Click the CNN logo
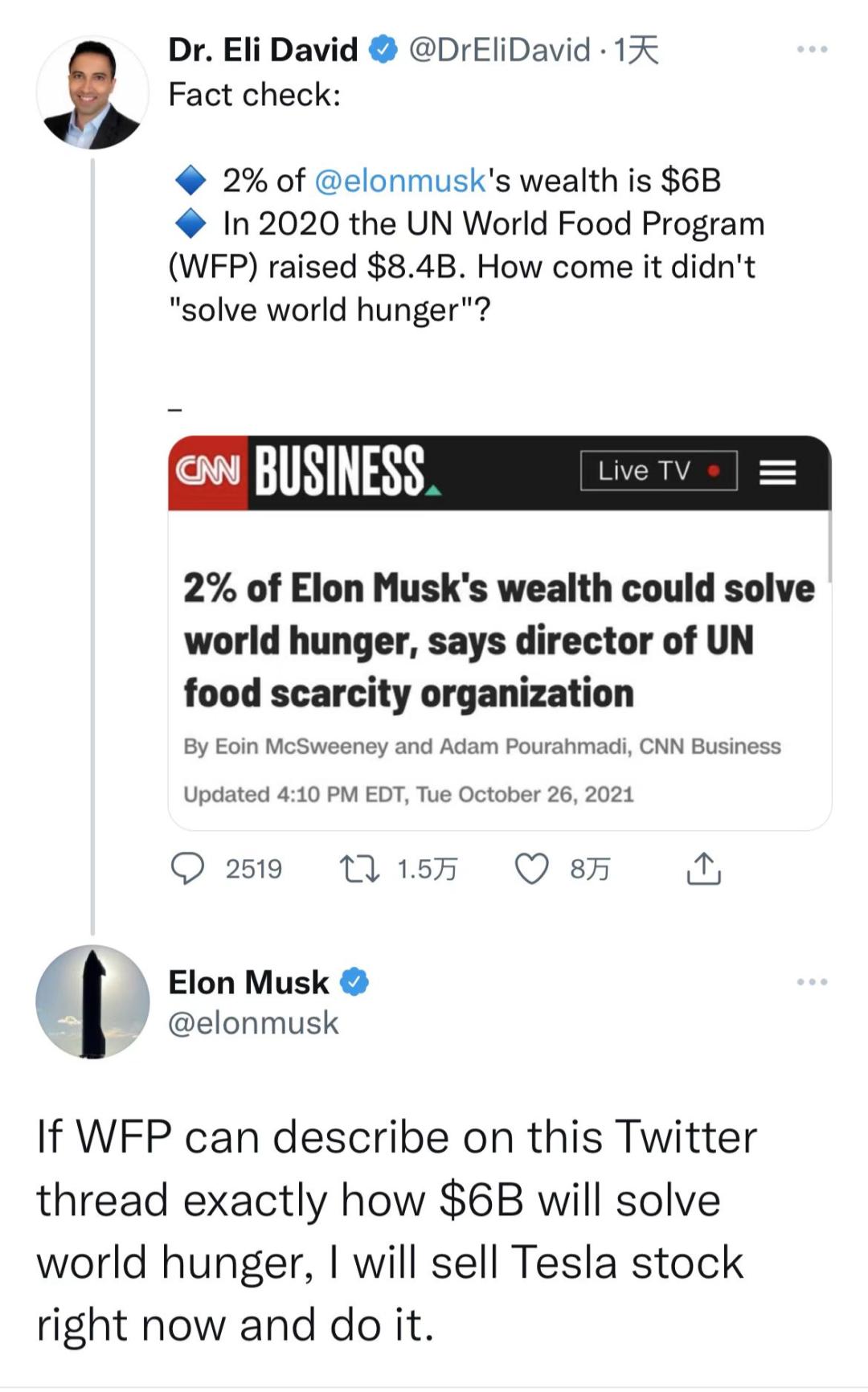This screenshot has height=1392, width=868. (x=208, y=472)
